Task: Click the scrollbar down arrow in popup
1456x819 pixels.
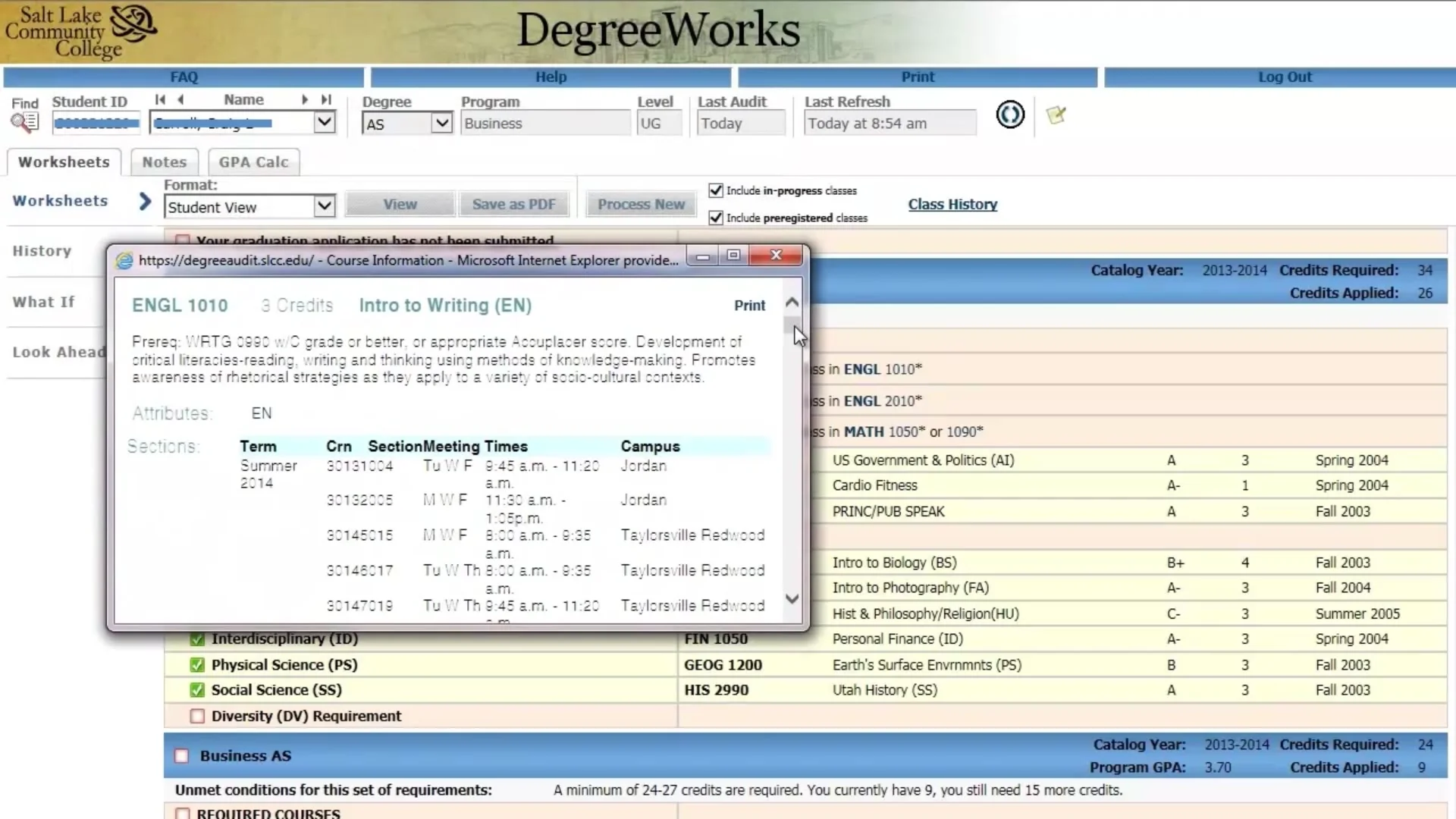Action: click(x=792, y=598)
